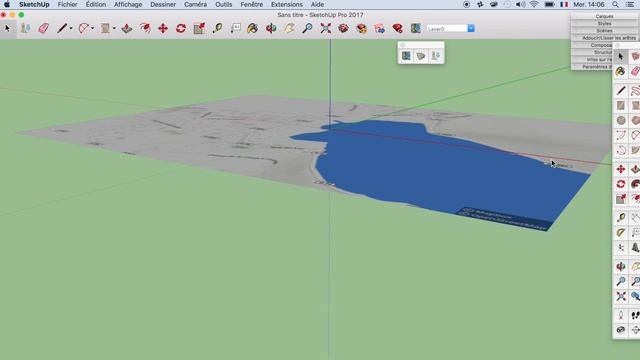
Task: Choose the Offset tool in top toolbar
Action: (x=145, y=28)
